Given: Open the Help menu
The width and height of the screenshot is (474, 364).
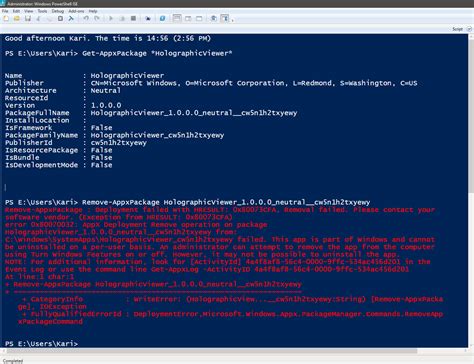Looking at the screenshot, I should (x=93, y=11).
